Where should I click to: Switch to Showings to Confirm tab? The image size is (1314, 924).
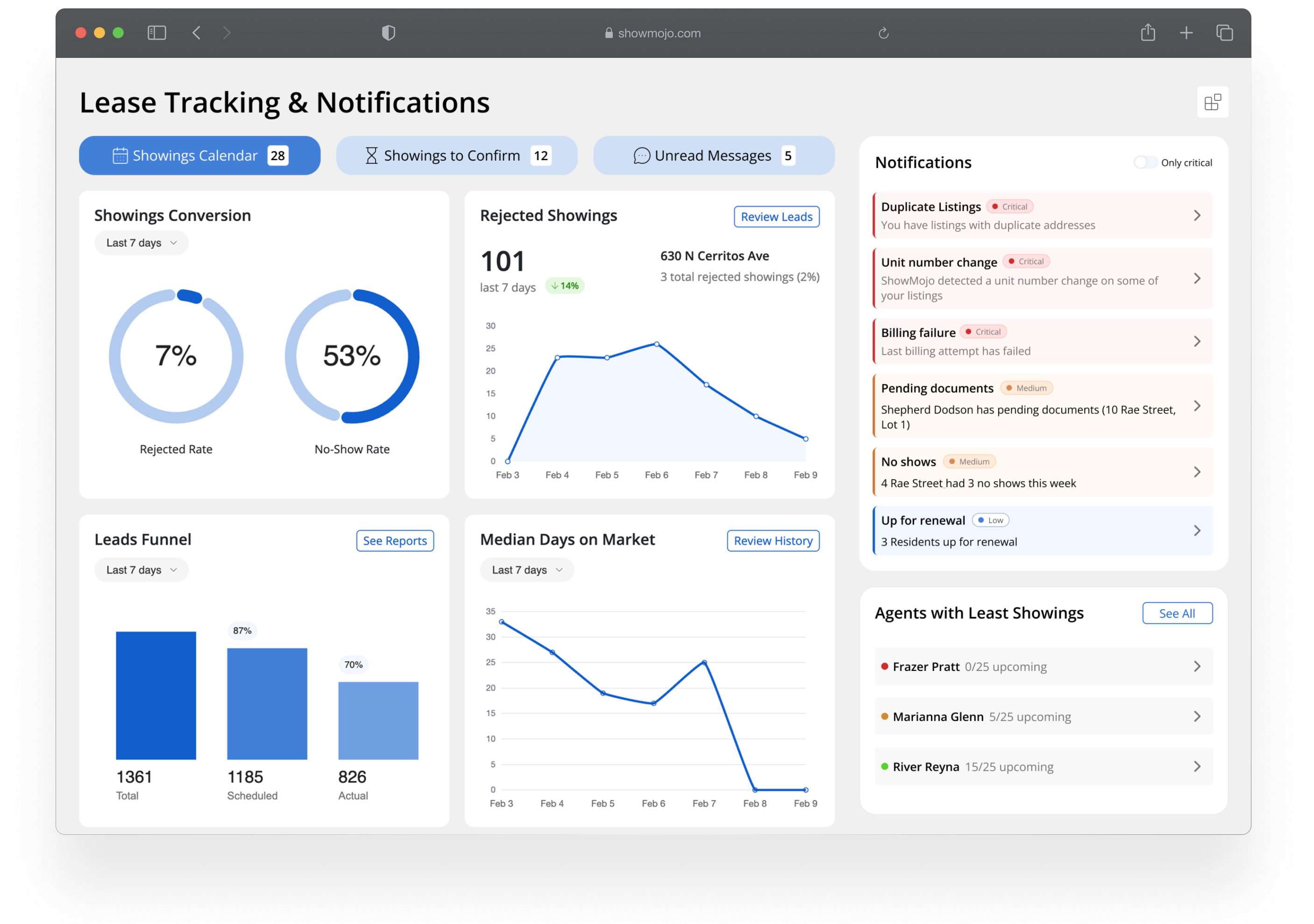pos(457,155)
